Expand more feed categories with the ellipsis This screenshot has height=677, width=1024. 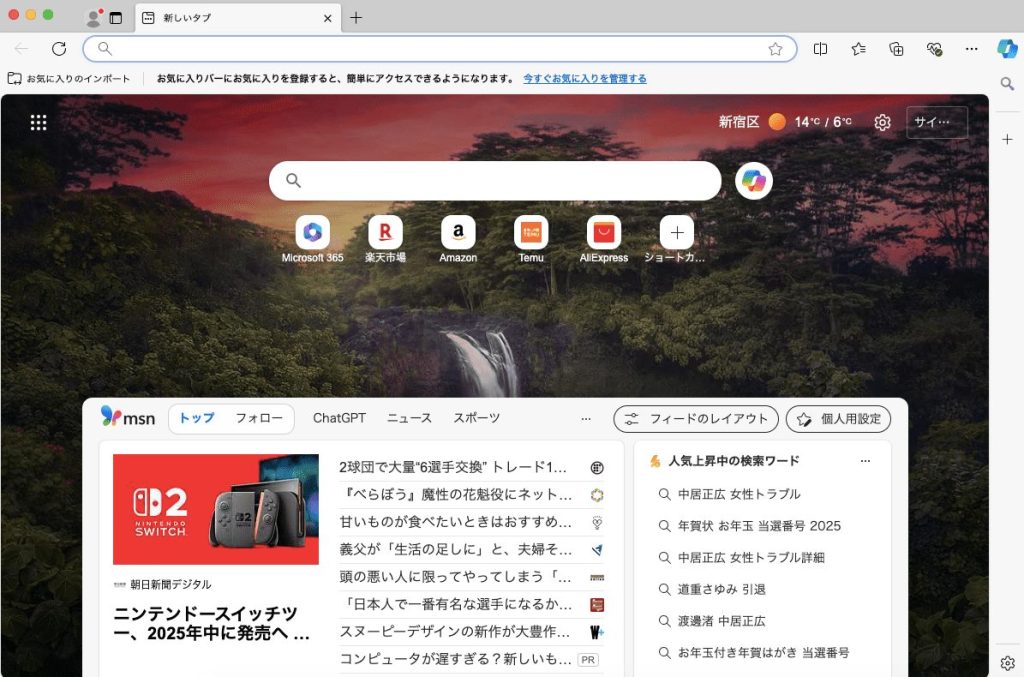click(586, 419)
